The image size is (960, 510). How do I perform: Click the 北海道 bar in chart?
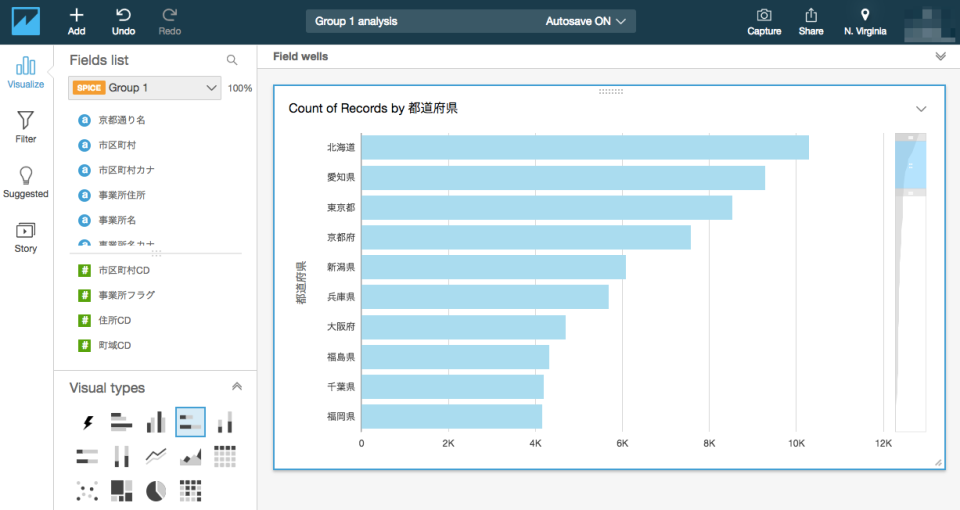coord(585,148)
